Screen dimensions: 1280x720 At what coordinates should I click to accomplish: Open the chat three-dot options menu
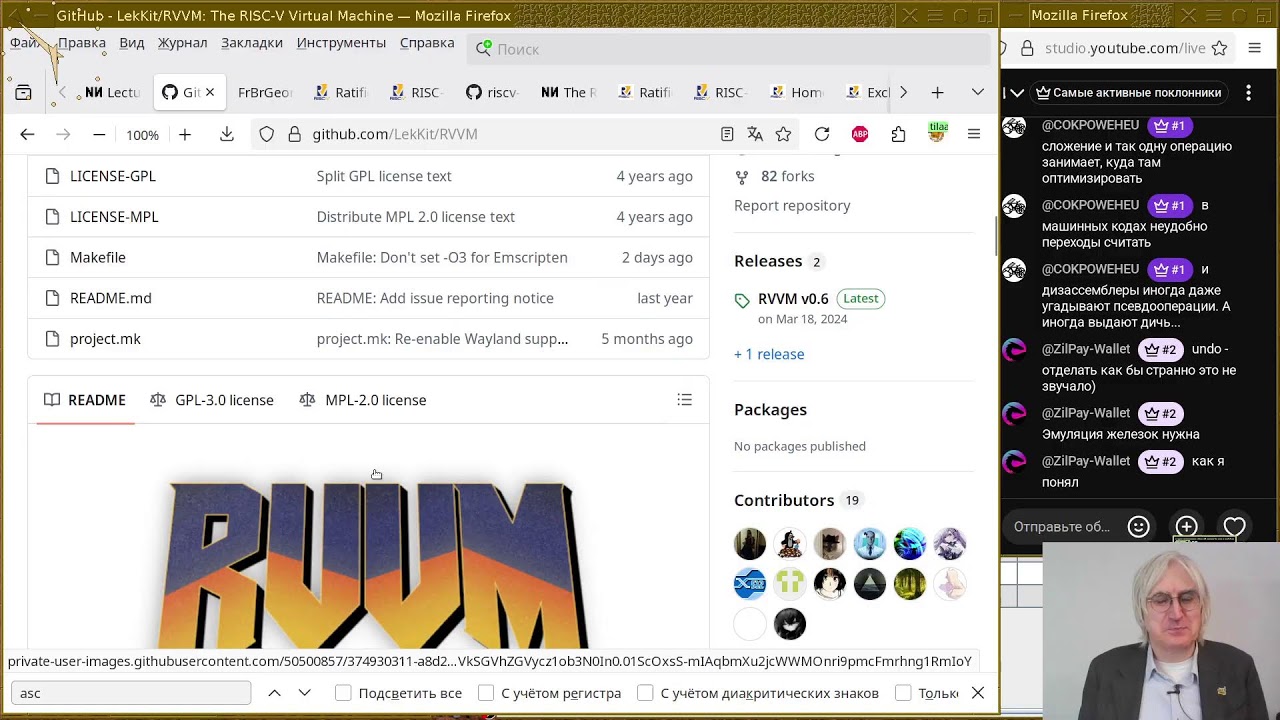pyautogui.click(x=1248, y=92)
